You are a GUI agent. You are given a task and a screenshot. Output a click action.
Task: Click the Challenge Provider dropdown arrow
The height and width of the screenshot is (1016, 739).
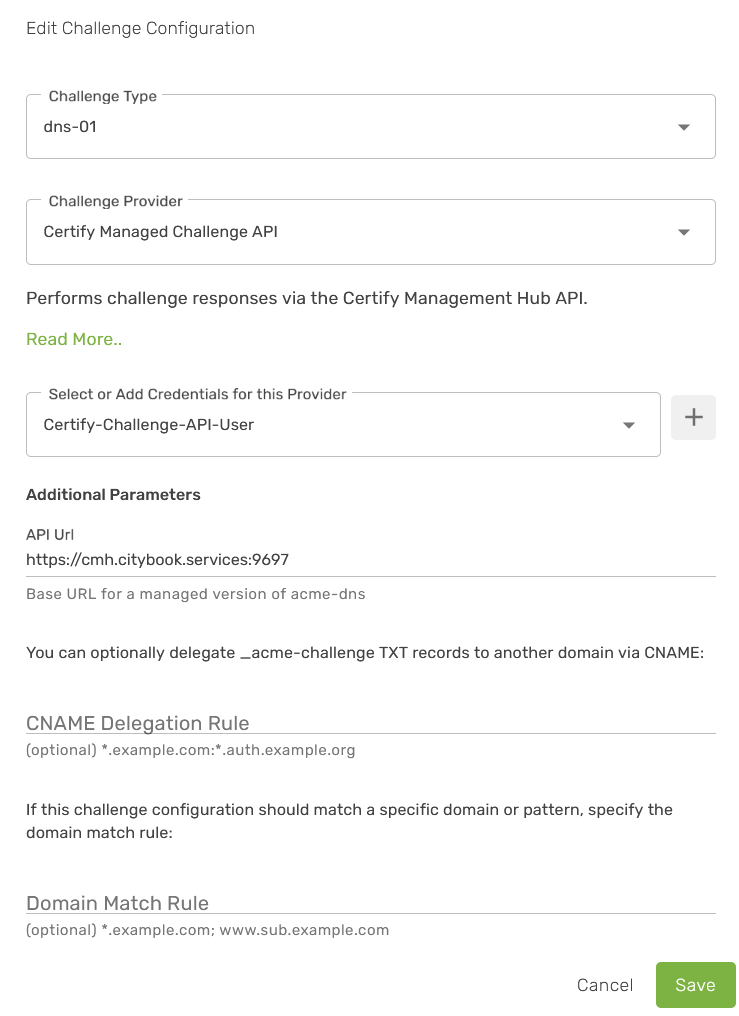[684, 232]
